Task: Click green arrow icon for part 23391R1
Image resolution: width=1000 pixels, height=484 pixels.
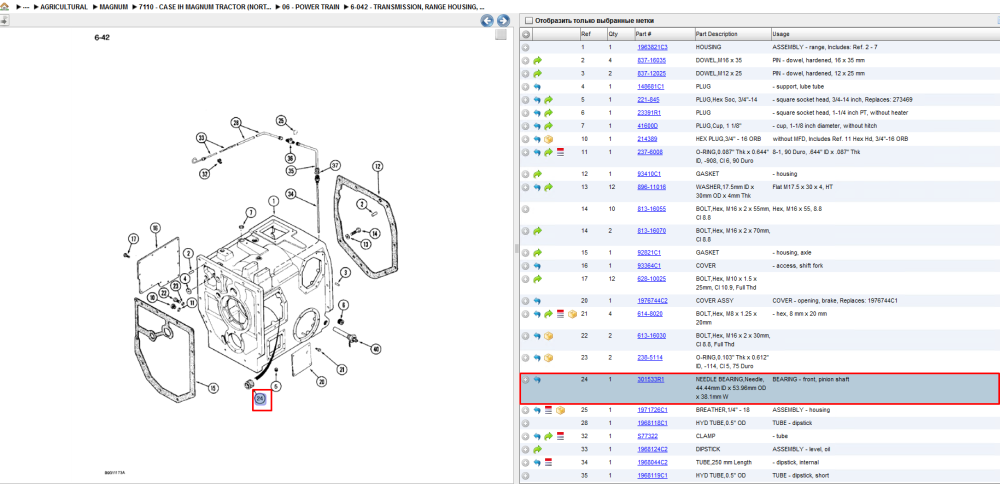Action: (548, 113)
